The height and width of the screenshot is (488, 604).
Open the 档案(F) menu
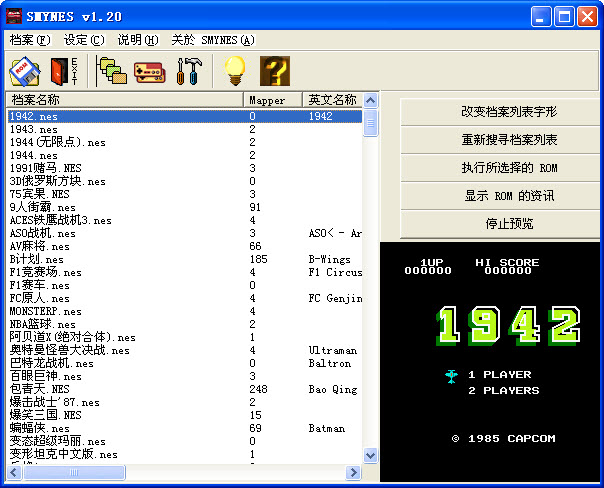29,40
